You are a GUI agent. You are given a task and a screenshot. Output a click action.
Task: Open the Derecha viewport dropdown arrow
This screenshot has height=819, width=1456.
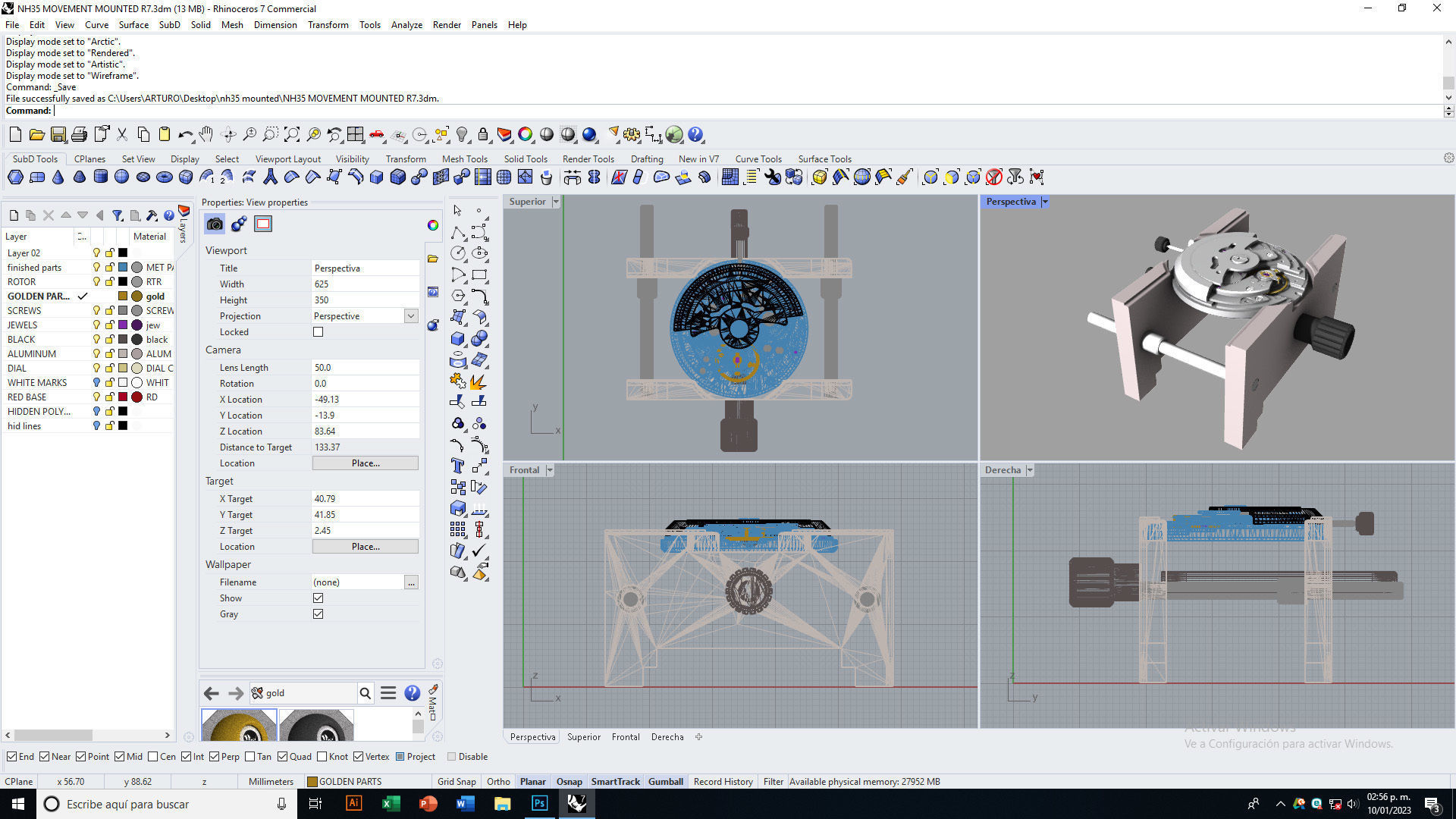(1030, 470)
